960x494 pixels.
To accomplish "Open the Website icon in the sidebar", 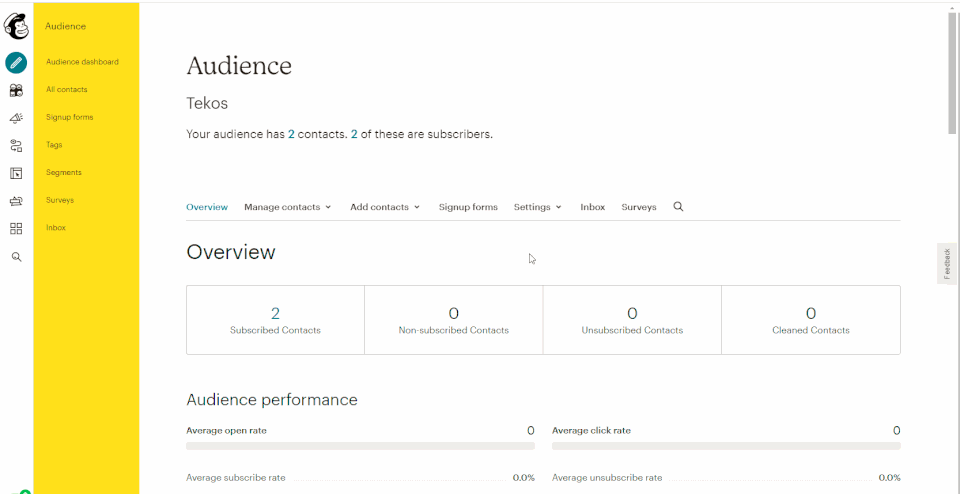I will 16,173.
